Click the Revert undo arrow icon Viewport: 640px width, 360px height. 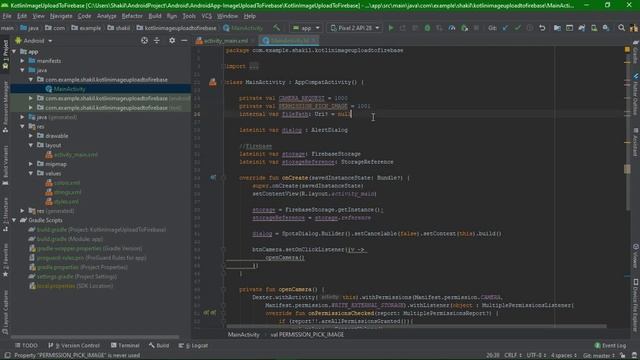(x=542, y=28)
